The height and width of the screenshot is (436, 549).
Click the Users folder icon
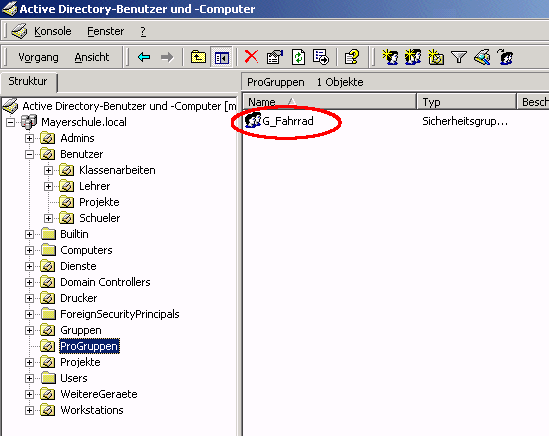48,378
